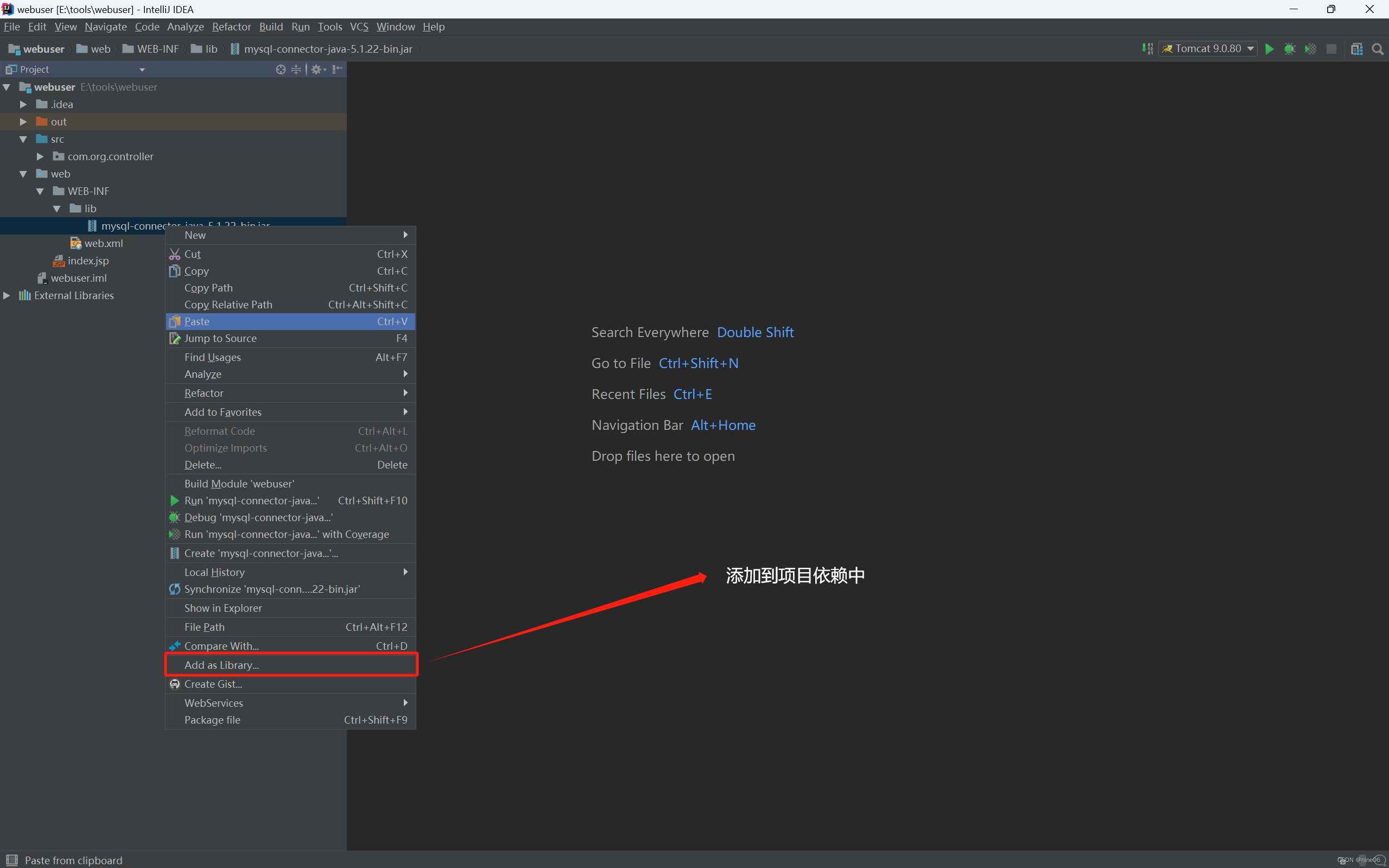Open the Refactor menu in menu bar
1389x868 pixels.
point(231,27)
